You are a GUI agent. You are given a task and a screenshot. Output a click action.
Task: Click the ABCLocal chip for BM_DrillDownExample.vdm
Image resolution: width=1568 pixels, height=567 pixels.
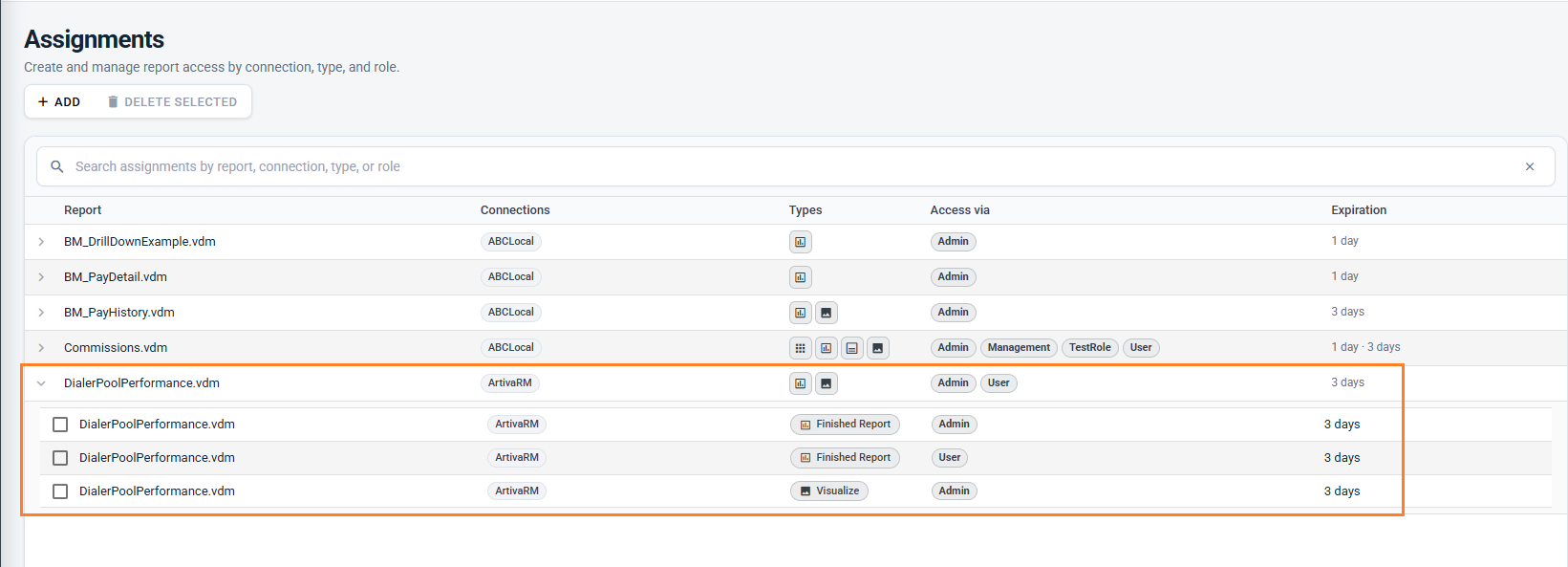tap(511, 242)
